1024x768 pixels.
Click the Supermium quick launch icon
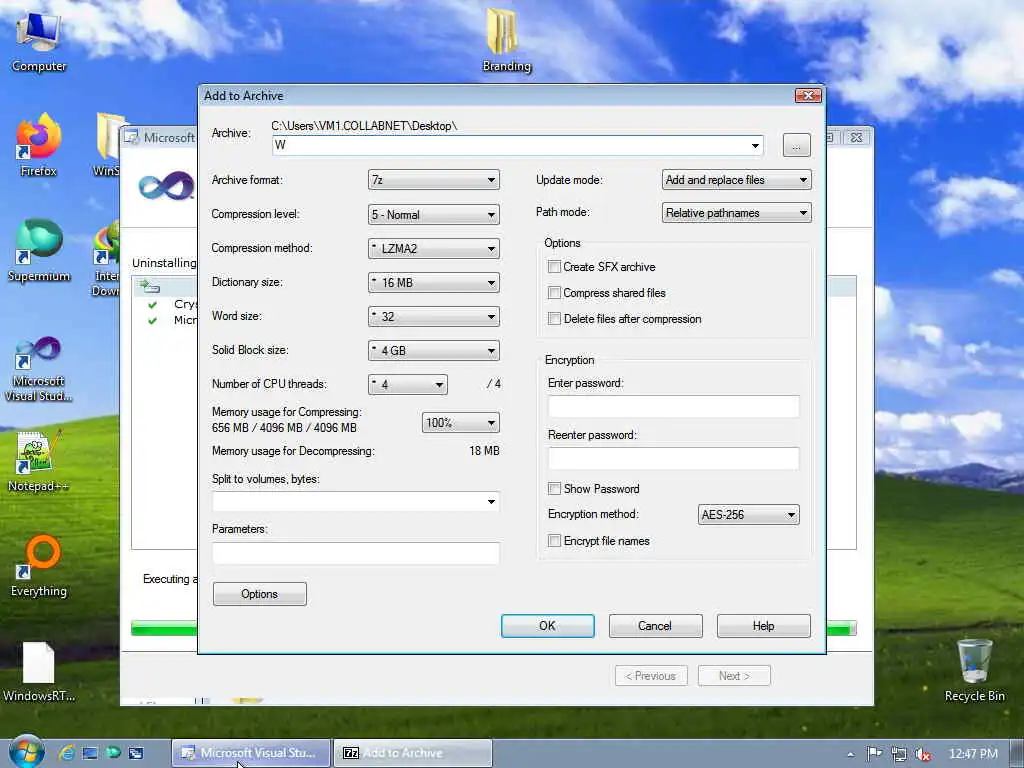[113, 753]
